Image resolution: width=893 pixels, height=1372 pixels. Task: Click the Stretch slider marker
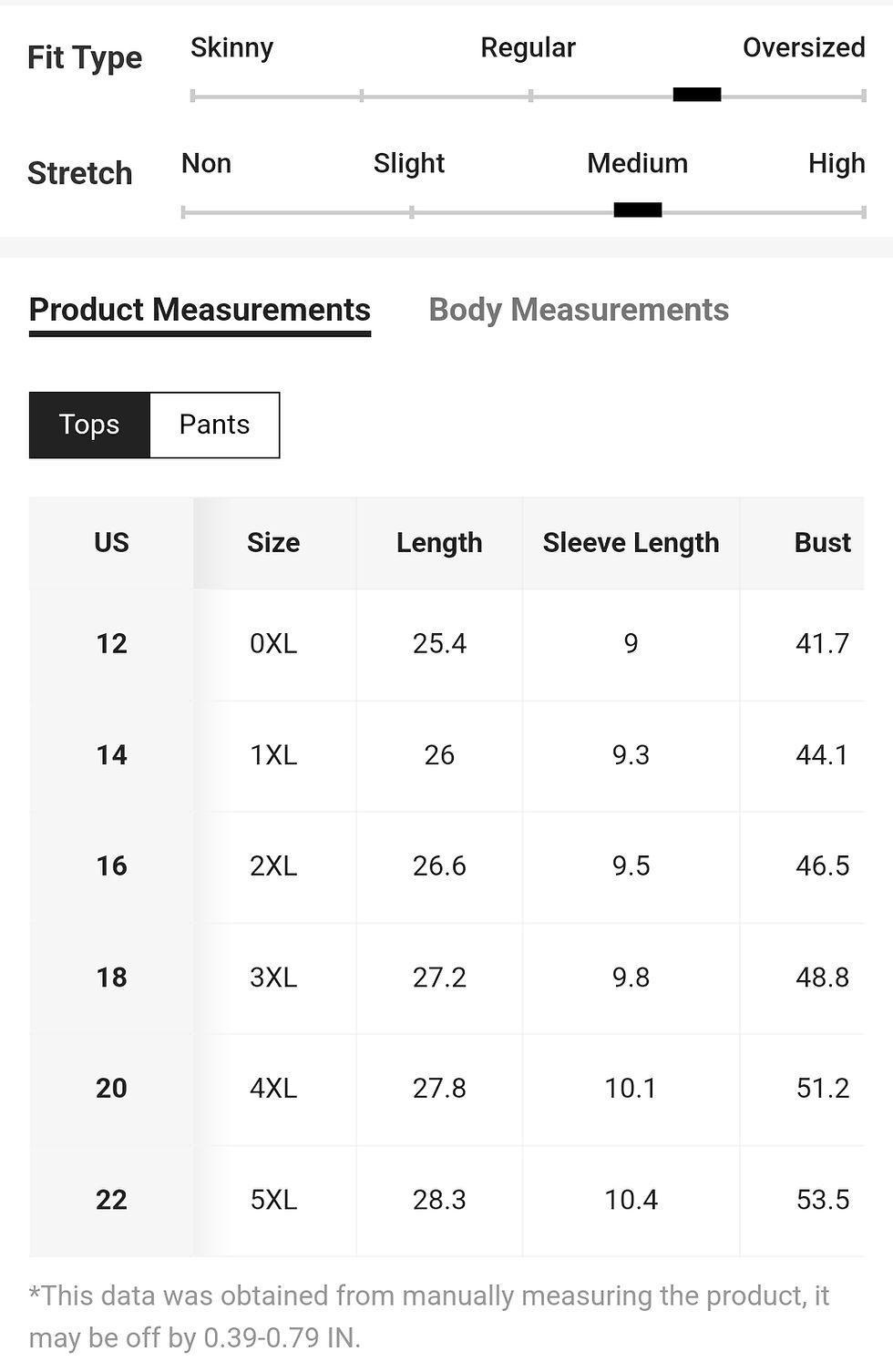click(x=638, y=210)
